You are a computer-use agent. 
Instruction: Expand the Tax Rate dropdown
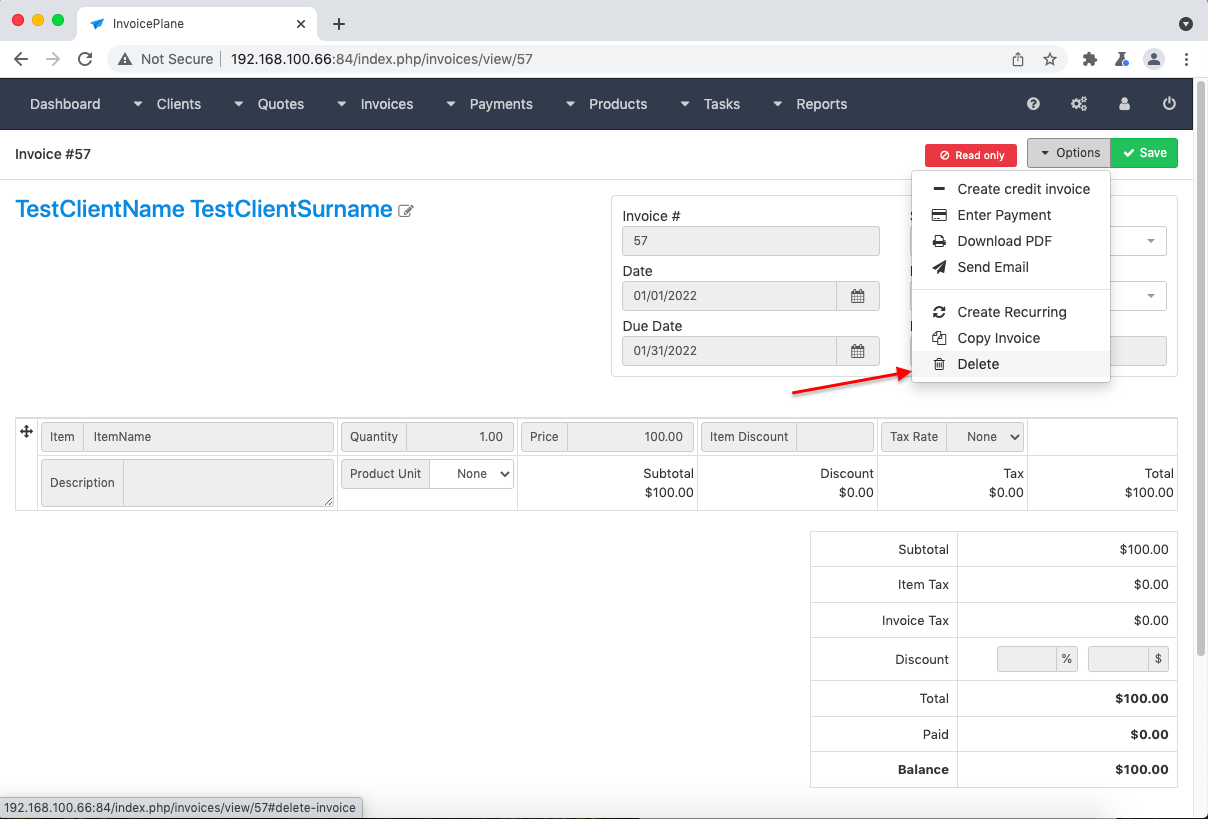click(984, 437)
